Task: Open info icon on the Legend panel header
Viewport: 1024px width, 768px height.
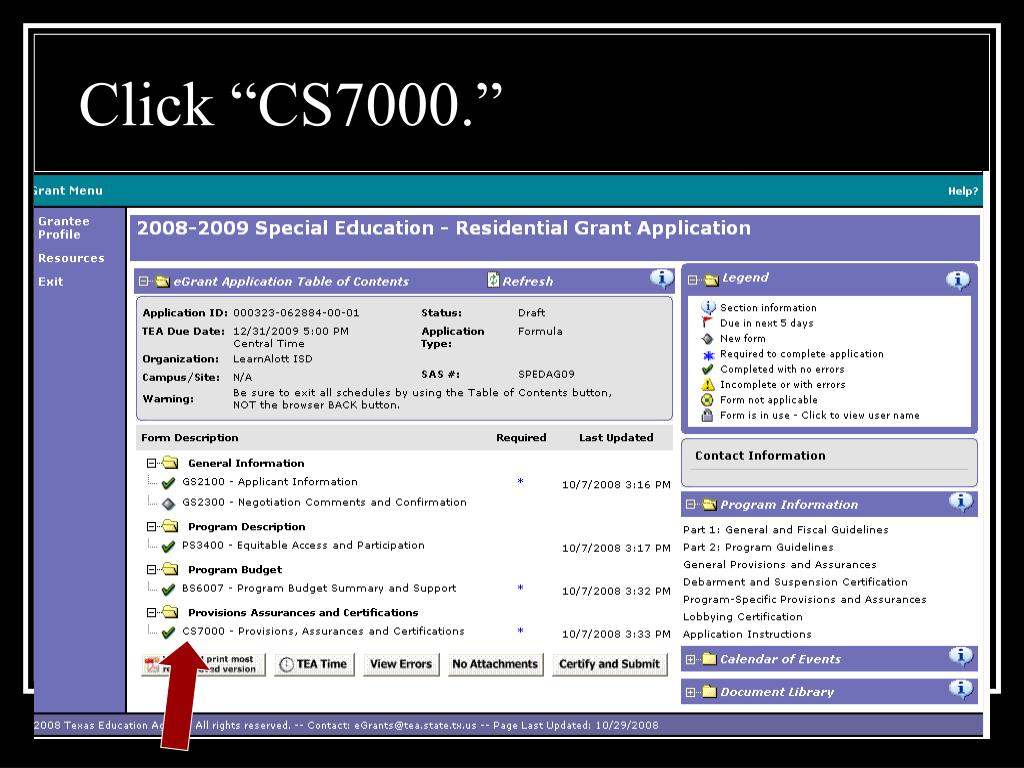Action: click(x=957, y=281)
